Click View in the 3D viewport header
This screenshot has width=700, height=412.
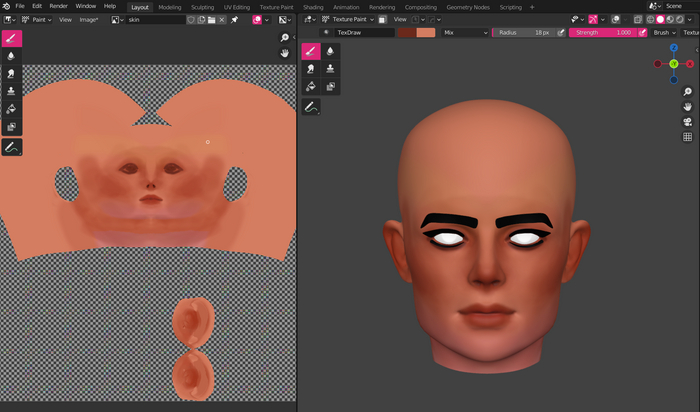(400, 19)
